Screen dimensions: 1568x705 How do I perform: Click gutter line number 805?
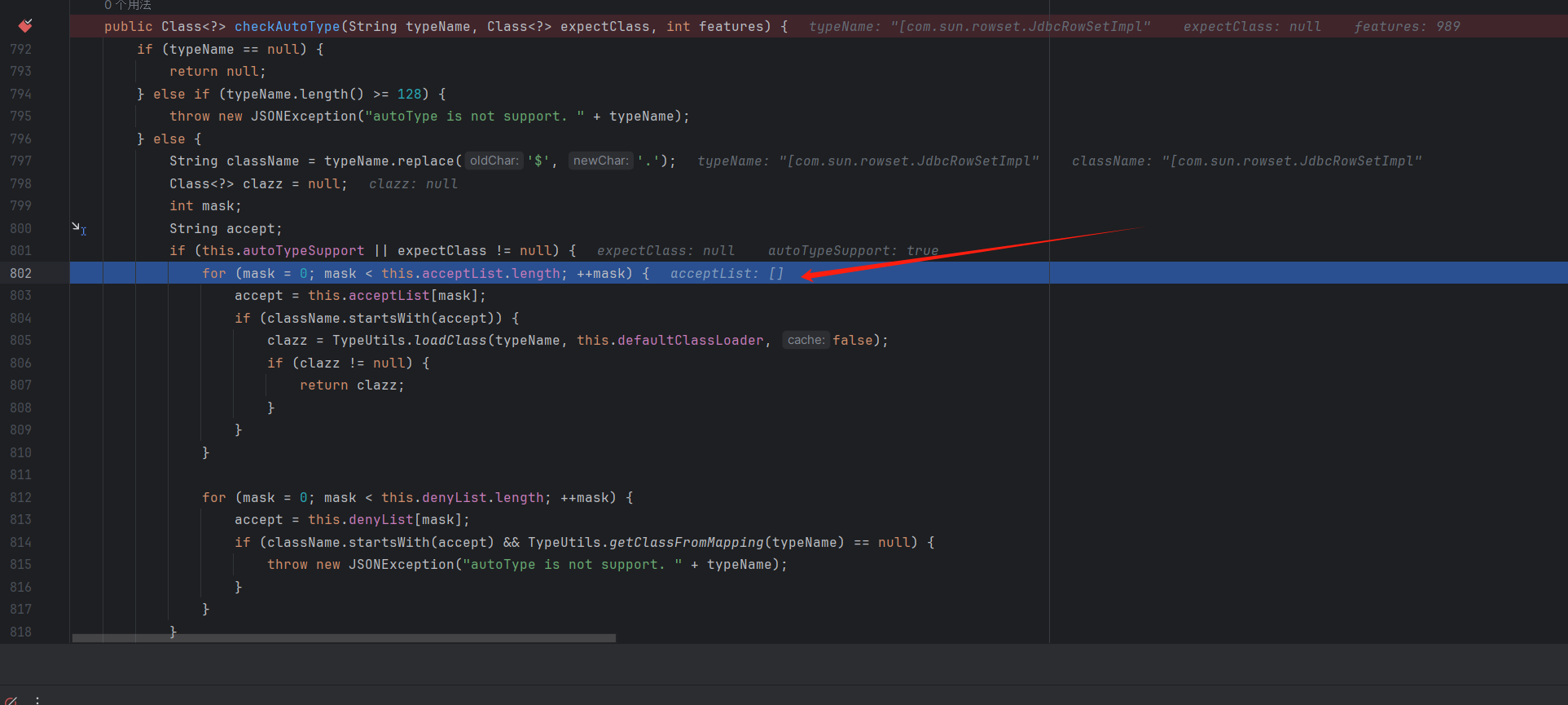coord(21,340)
